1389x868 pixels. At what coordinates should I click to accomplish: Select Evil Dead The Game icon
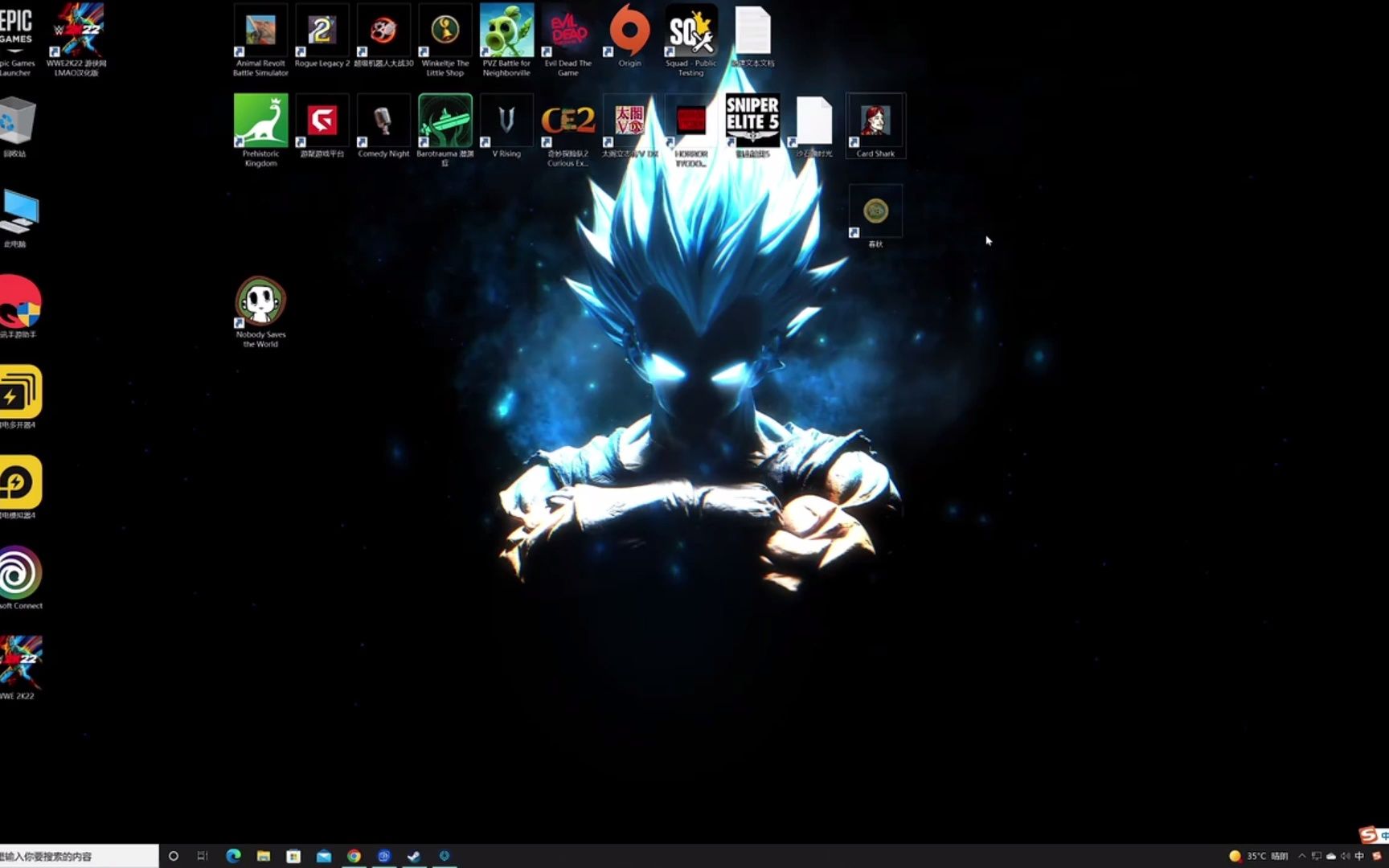pyautogui.click(x=568, y=39)
